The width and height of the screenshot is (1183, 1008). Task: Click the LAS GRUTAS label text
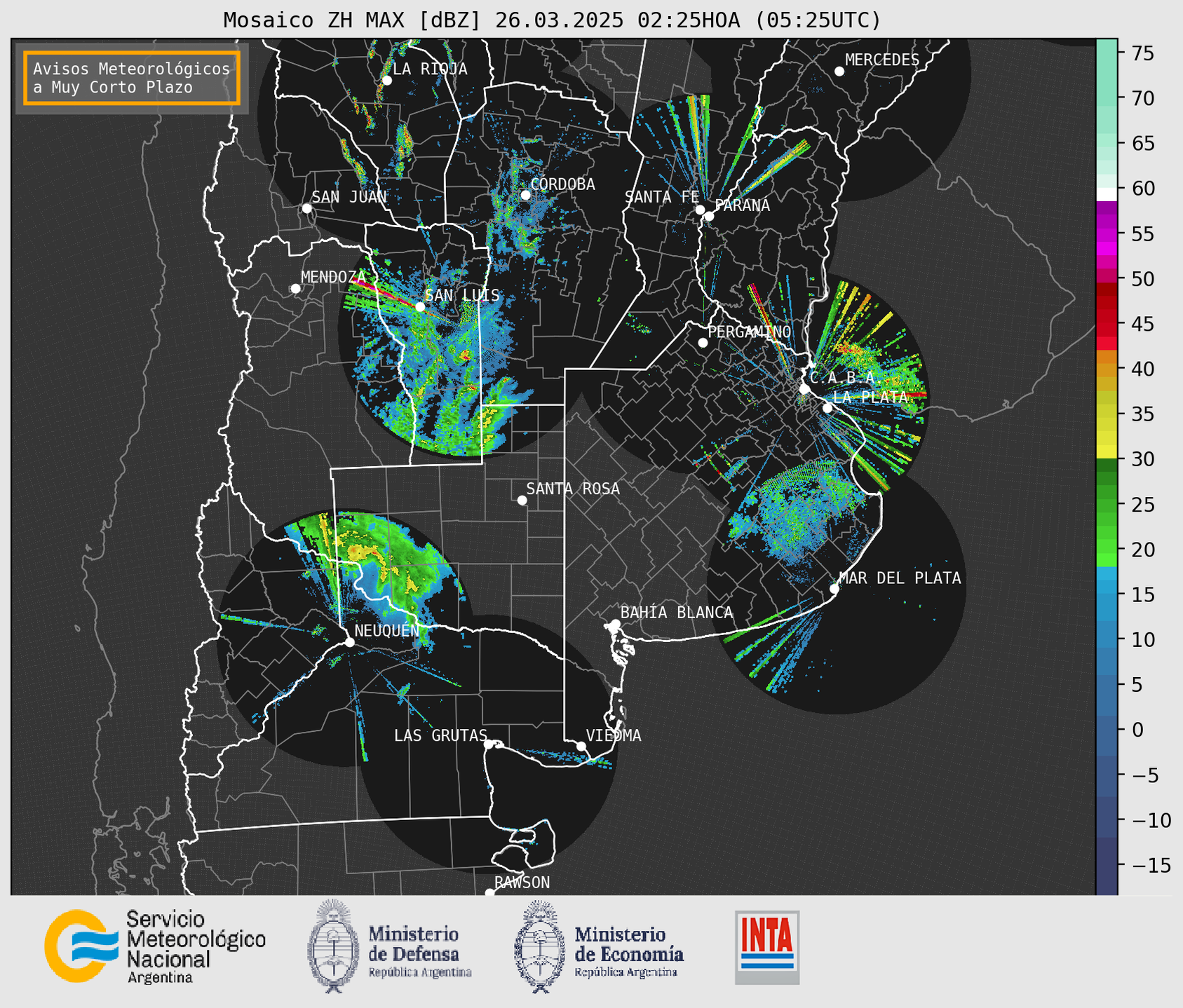tap(440, 735)
